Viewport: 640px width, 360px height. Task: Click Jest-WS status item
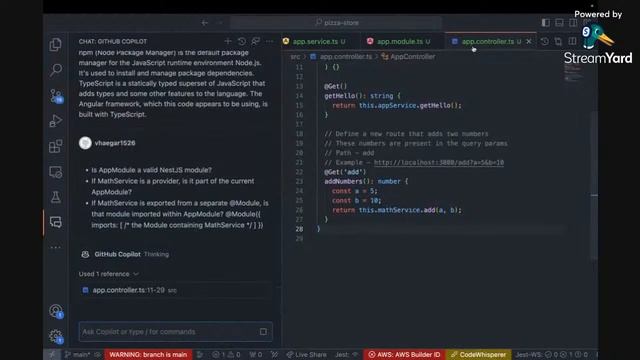551,355
